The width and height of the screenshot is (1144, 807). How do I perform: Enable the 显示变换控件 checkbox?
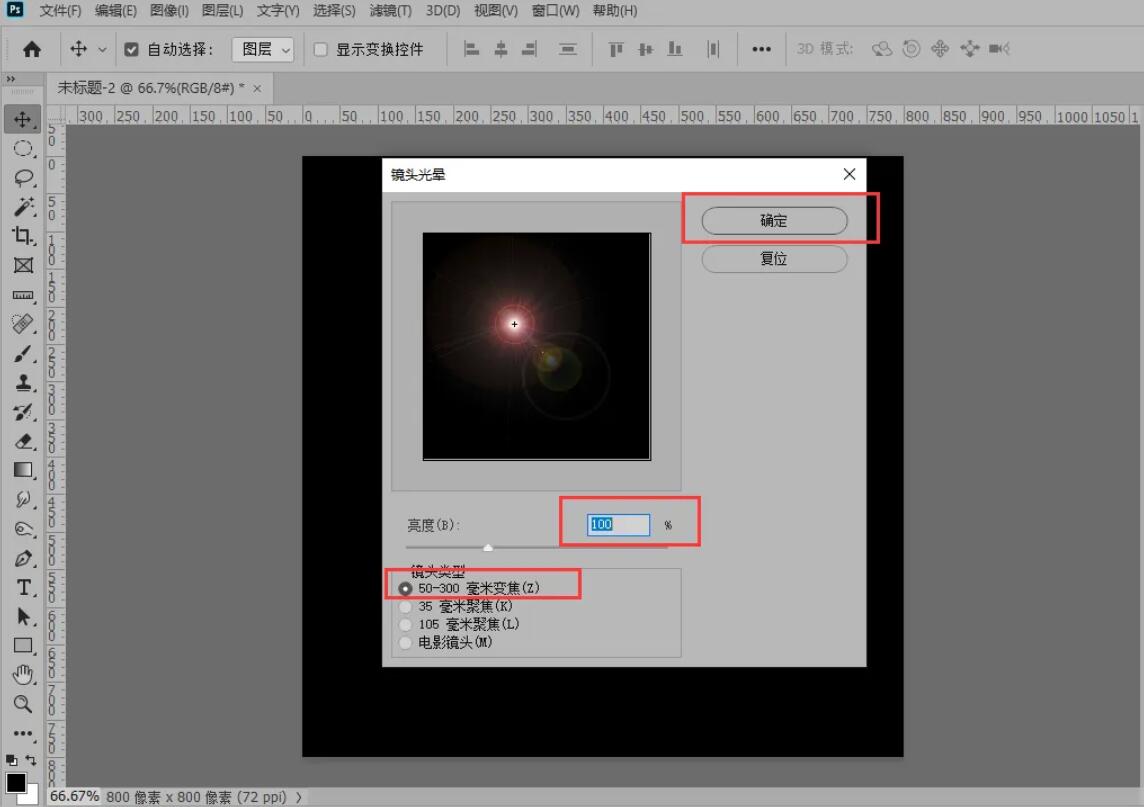[x=319, y=48]
